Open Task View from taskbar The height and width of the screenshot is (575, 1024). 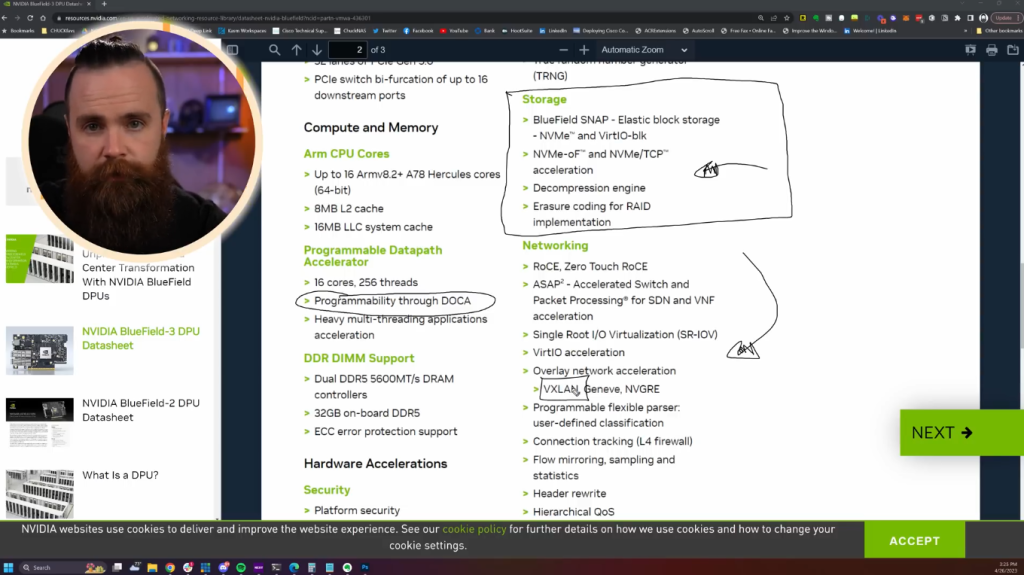(x=117, y=567)
